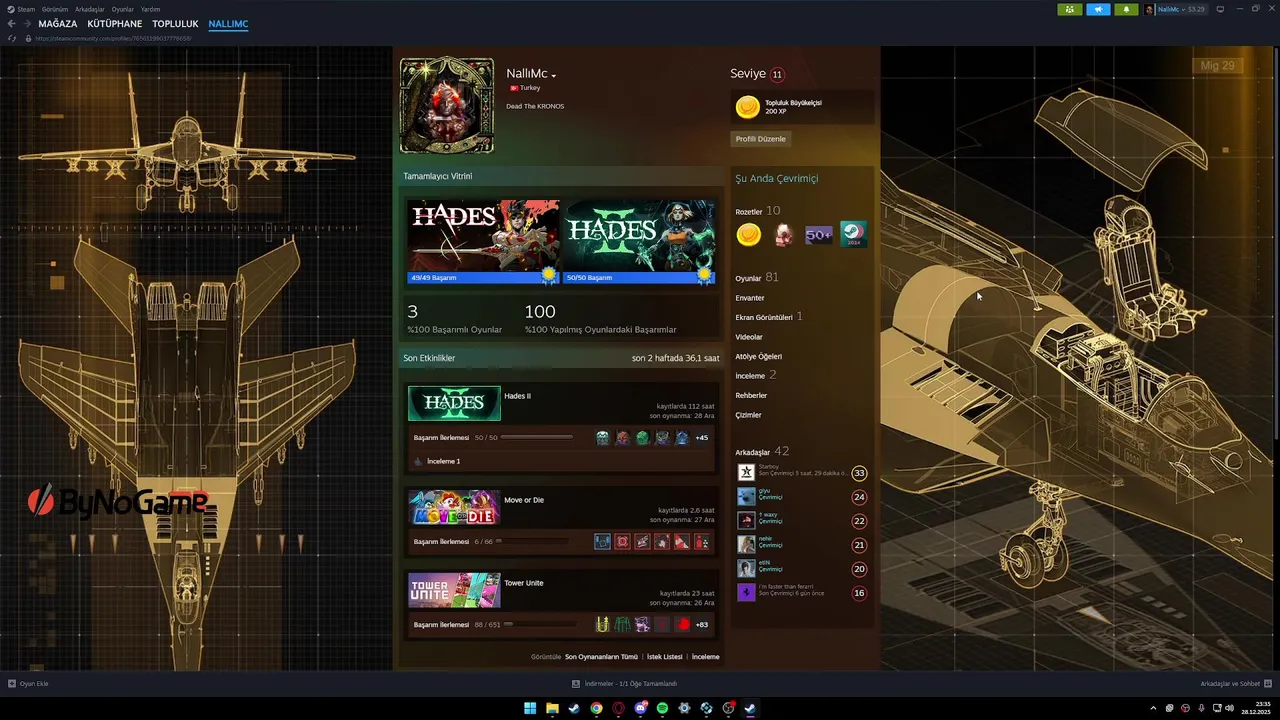This screenshot has width=1280, height=720.
Task: Show +45 more Hades II achievements
Action: tap(702, 438)
